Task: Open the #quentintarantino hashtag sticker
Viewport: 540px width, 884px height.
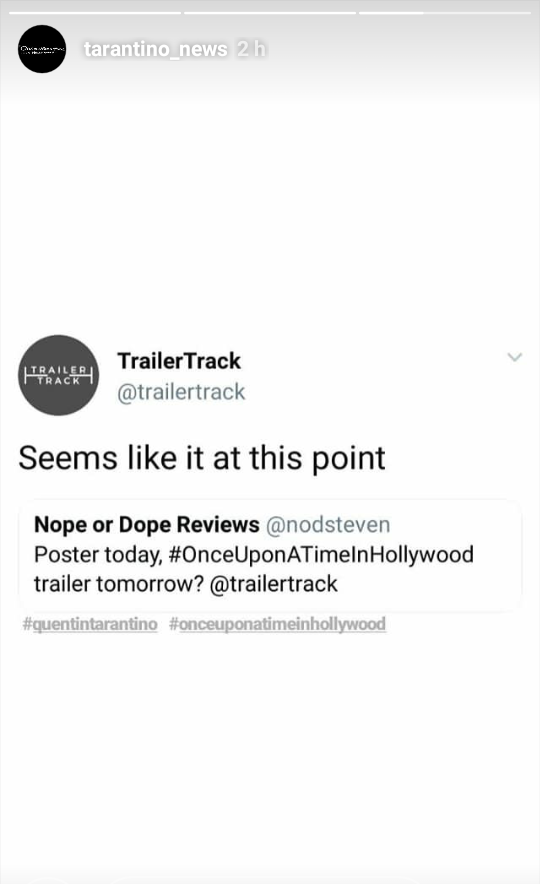Action: pos(90,624)
